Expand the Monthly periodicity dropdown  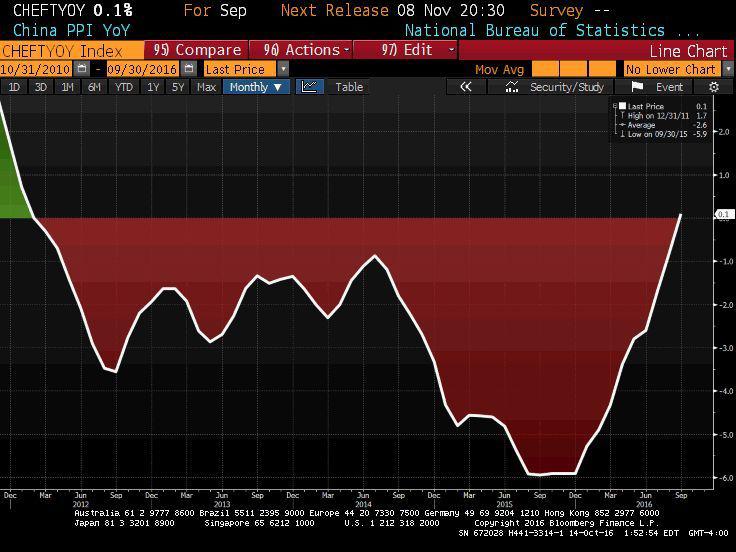256,87
